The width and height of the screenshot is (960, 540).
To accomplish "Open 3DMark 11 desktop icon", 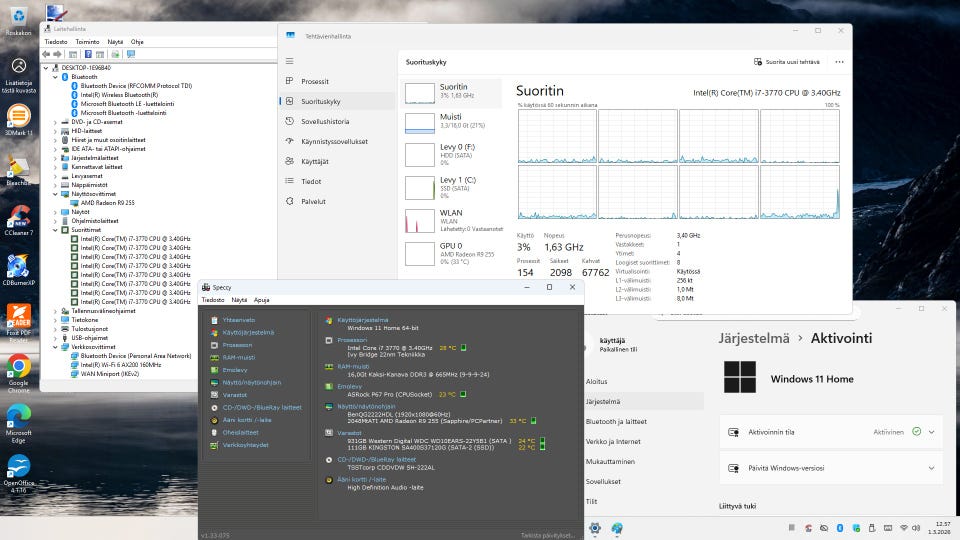I will point(18,116).
